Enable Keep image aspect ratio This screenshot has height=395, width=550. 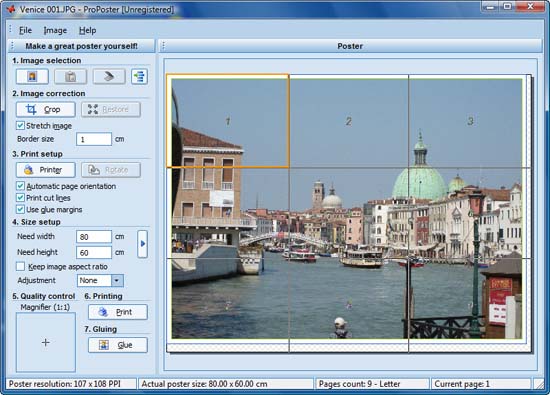point(20,267)
